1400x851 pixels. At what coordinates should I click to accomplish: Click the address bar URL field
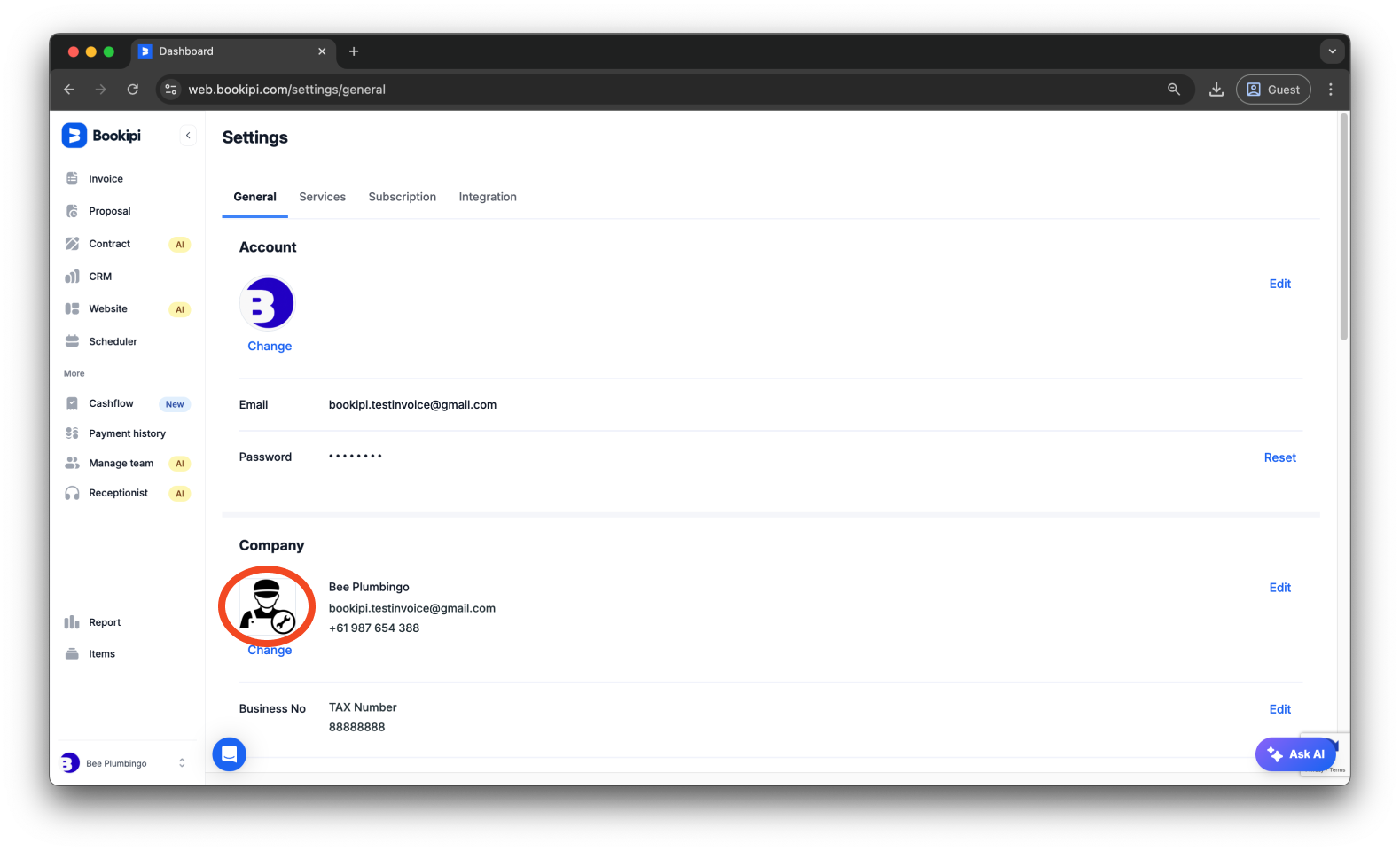[674, 90]
